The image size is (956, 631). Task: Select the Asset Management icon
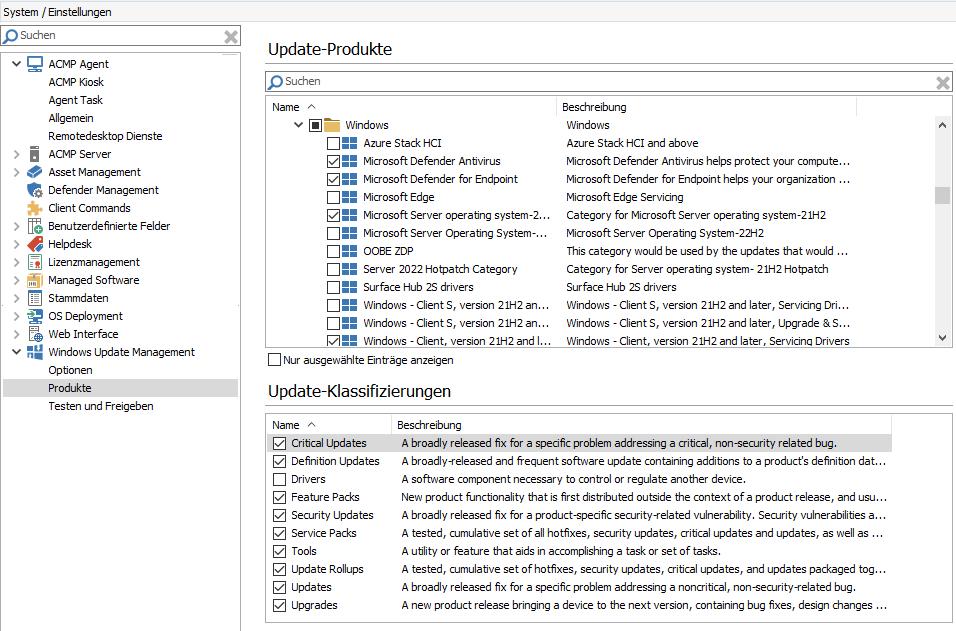(33, 172)
